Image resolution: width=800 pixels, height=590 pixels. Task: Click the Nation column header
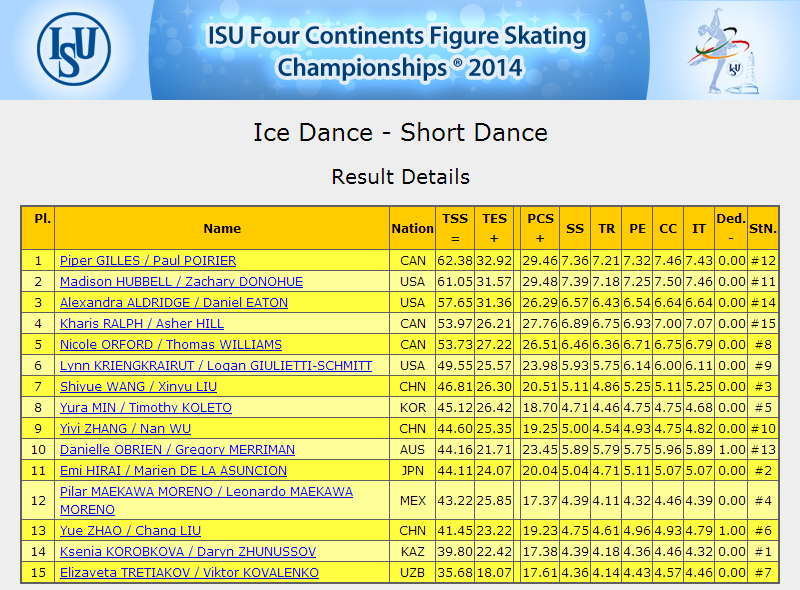(412, 228)
